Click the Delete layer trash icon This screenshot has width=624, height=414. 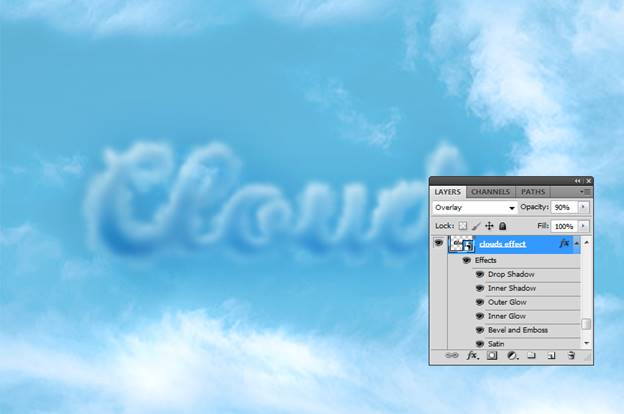point(571,355)
